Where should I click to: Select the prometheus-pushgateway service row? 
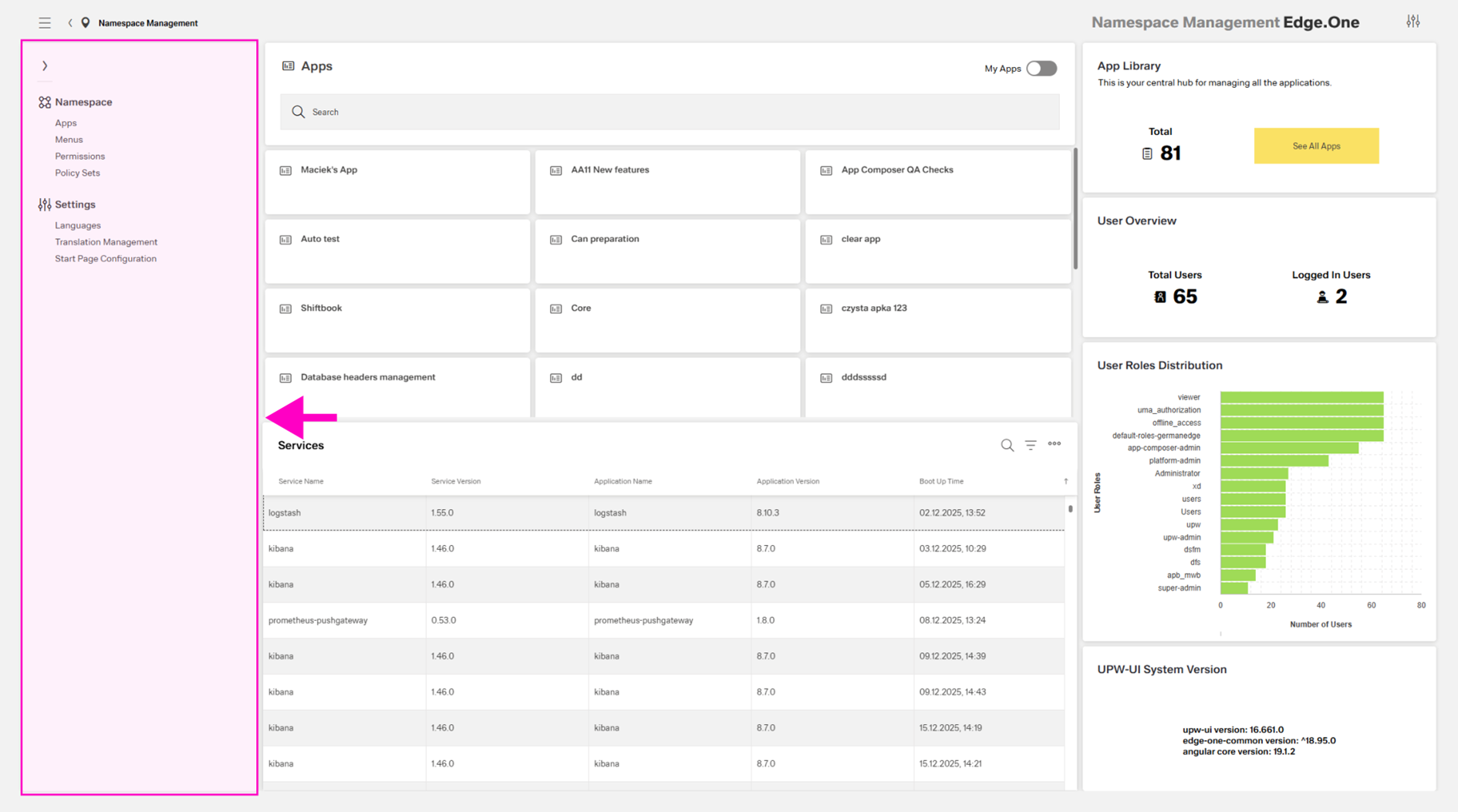click(x=663, y=620)
